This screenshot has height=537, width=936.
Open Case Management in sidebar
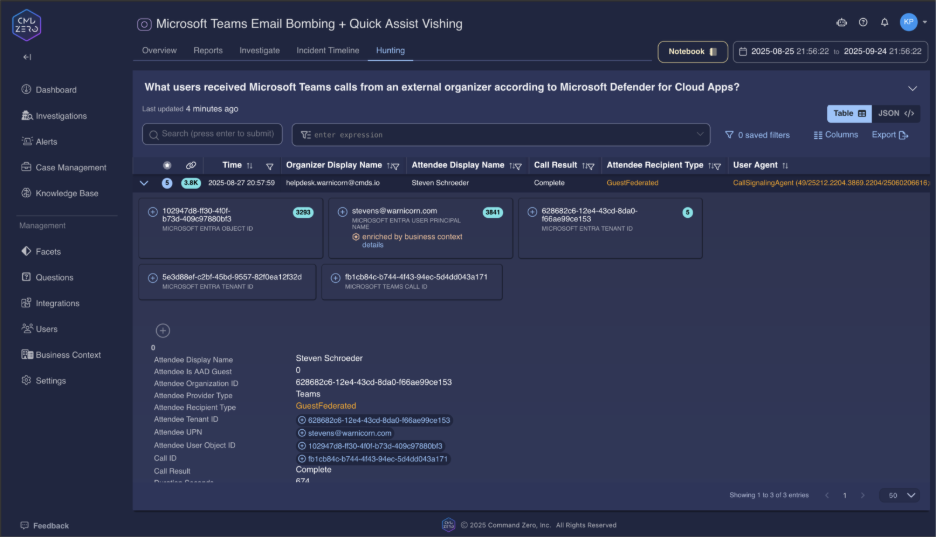pyautogui.click(x=64, y=168)
